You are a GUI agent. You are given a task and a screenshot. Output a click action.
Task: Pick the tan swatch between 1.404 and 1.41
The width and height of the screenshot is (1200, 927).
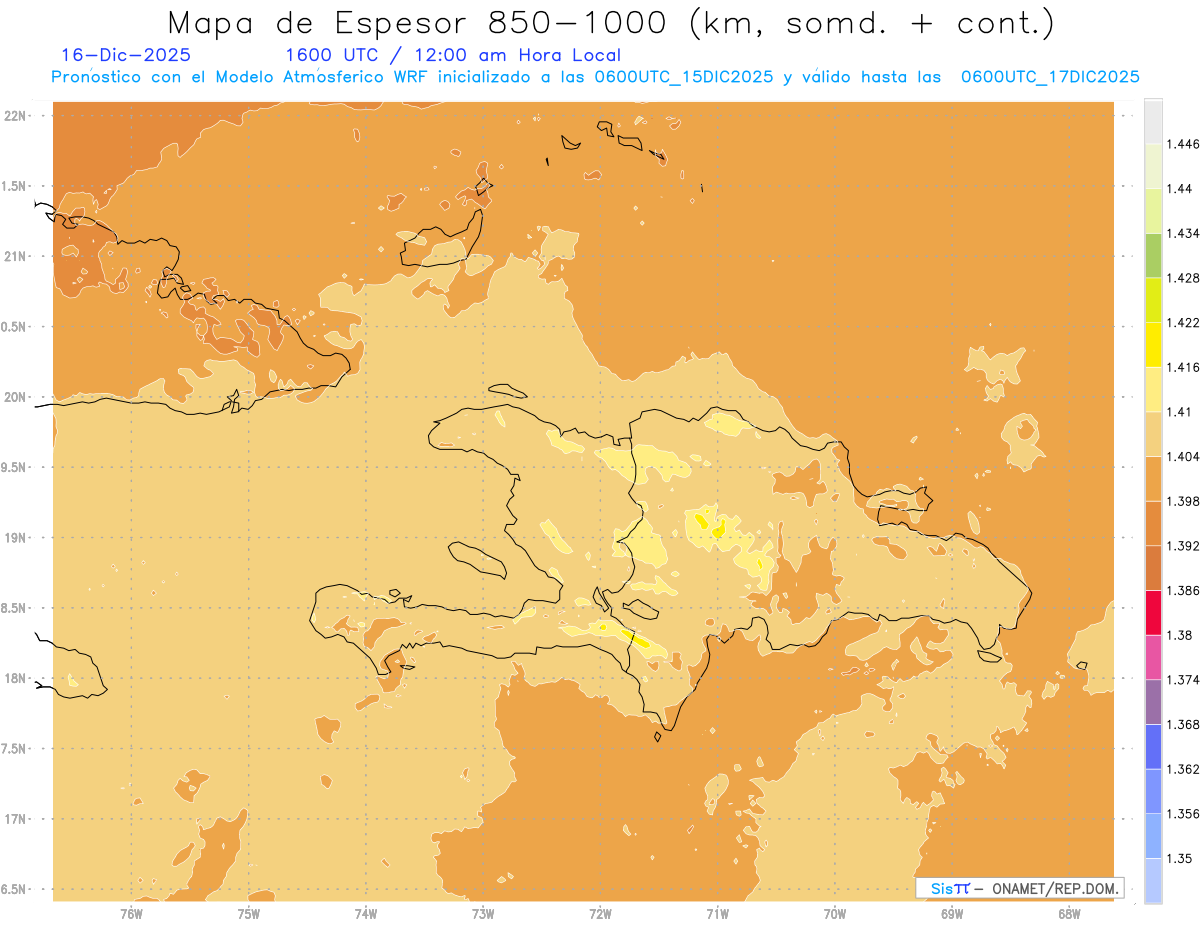pos(1153,434)
